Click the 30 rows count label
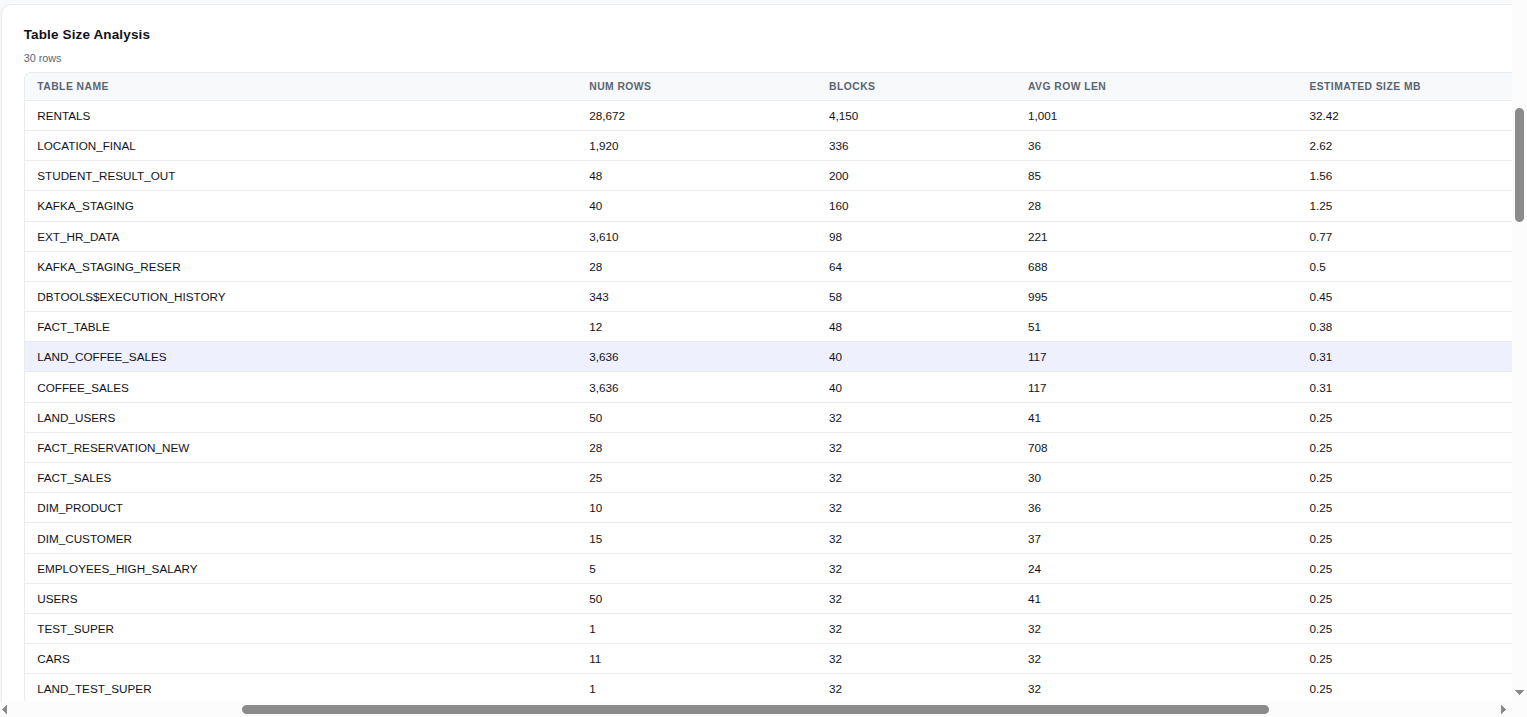The height and width of the screenshot is (717, 1527). click(x=43, y=58)
